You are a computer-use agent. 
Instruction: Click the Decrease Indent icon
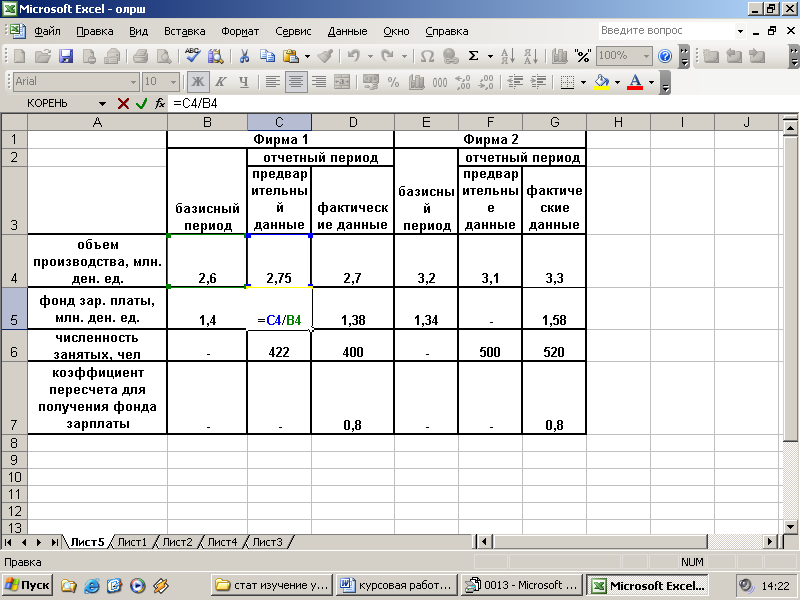pos(515,82)
